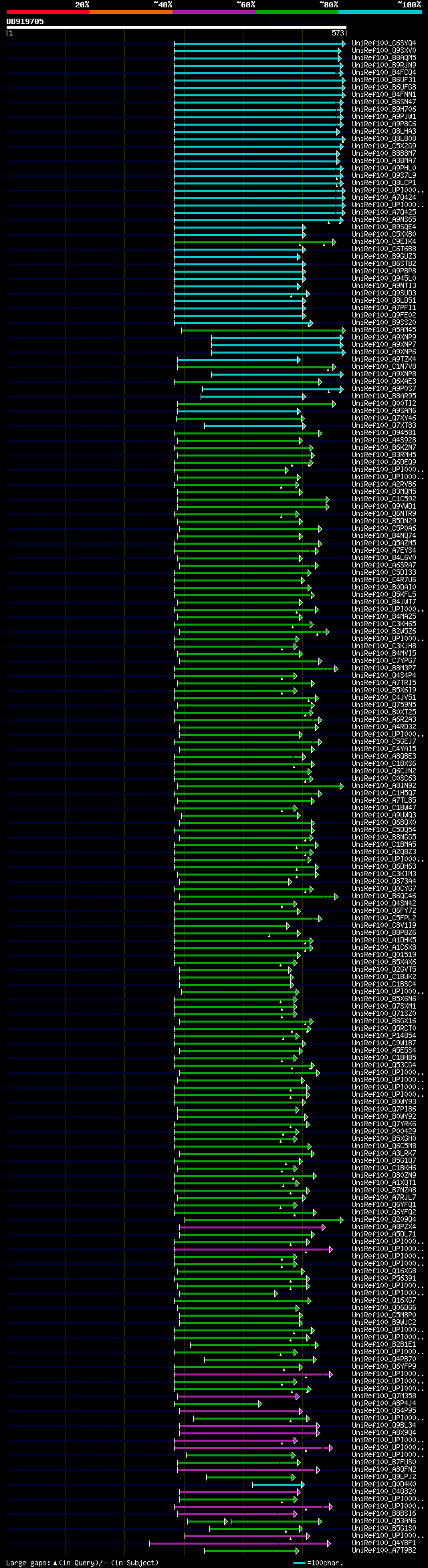Open hit UniRef100_B4FCQ4
This screenshot has height=1568, width=428.
384,73
